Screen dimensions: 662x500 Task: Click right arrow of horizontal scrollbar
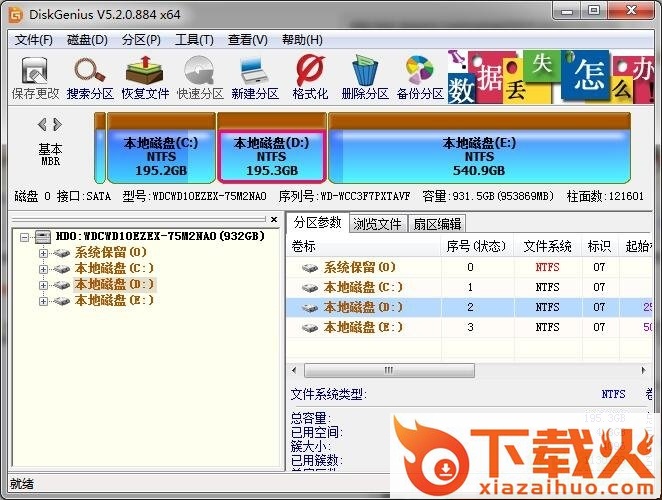click(643, 371)
